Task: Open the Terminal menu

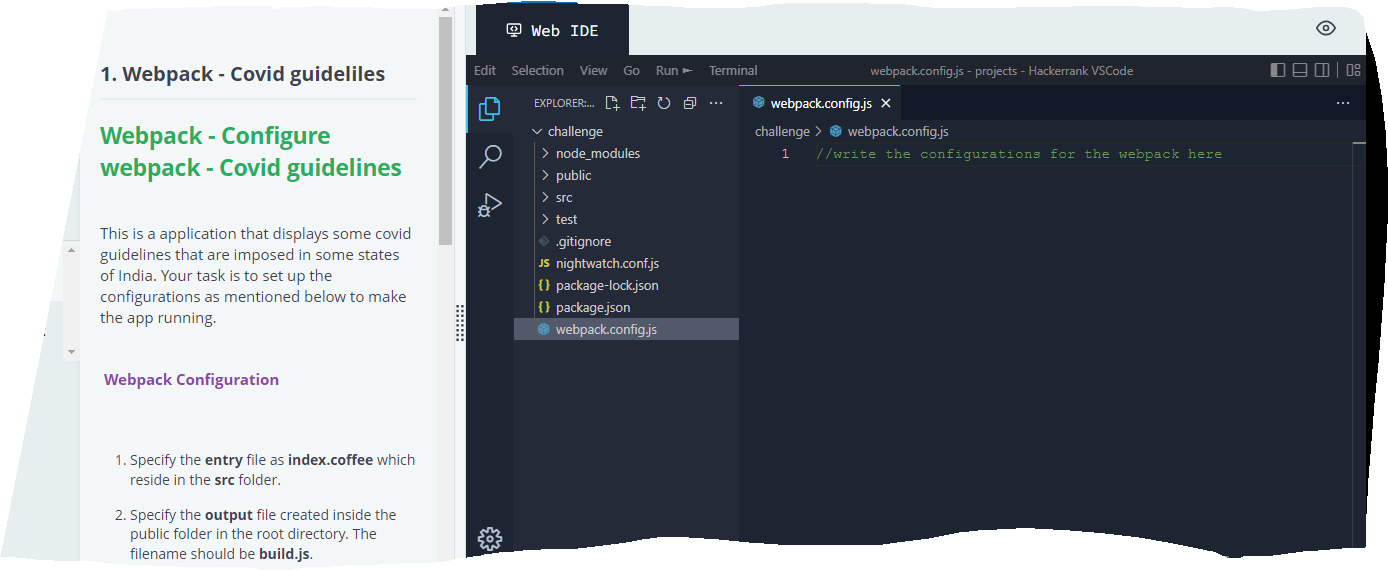Action: tap(733, 70)
